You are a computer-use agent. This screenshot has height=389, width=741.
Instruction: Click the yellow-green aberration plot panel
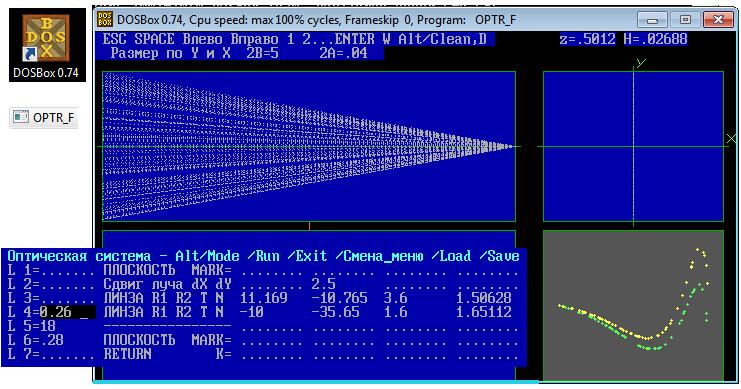pyautogui.click(x=633, y=305)
